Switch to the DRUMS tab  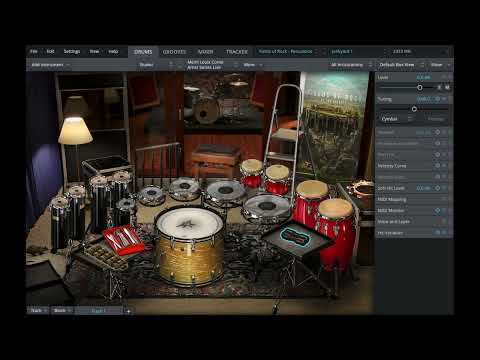pos(143,52)
